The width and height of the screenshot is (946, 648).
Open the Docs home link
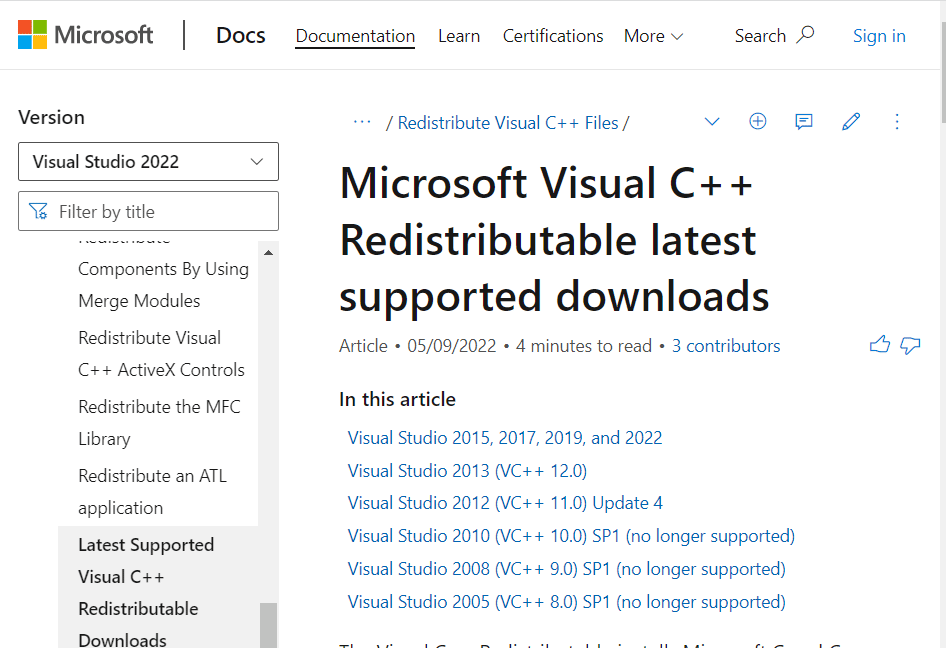(x=240, y=36)
